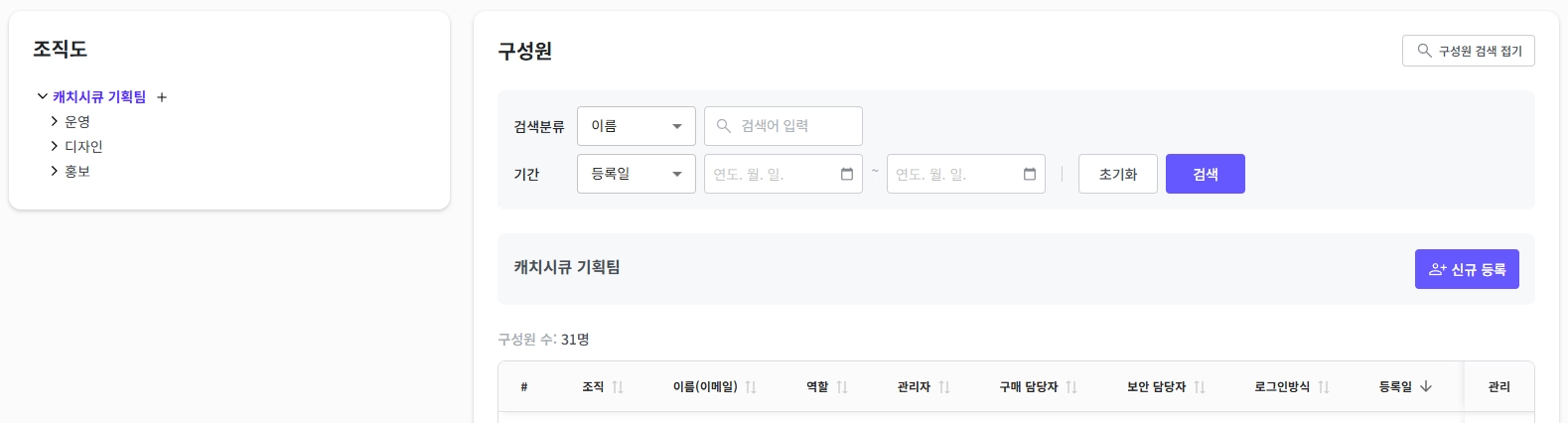The width and height of the screenshot is (1568, 423).
Task: Expand the 디자인 organization node
Action: click(55, 146)
